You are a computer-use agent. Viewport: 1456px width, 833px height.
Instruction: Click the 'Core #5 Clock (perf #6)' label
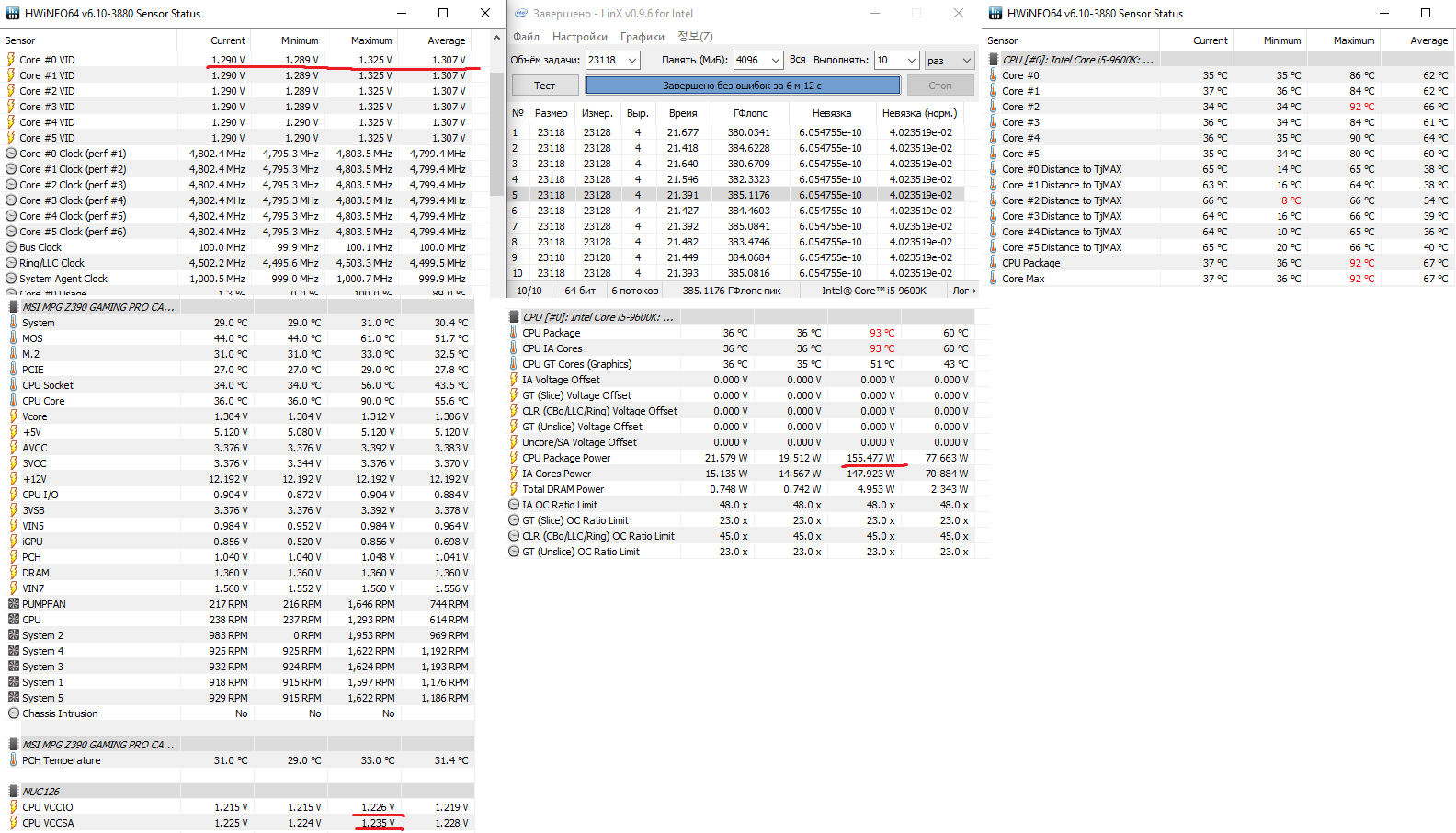[x=73, y=232]
